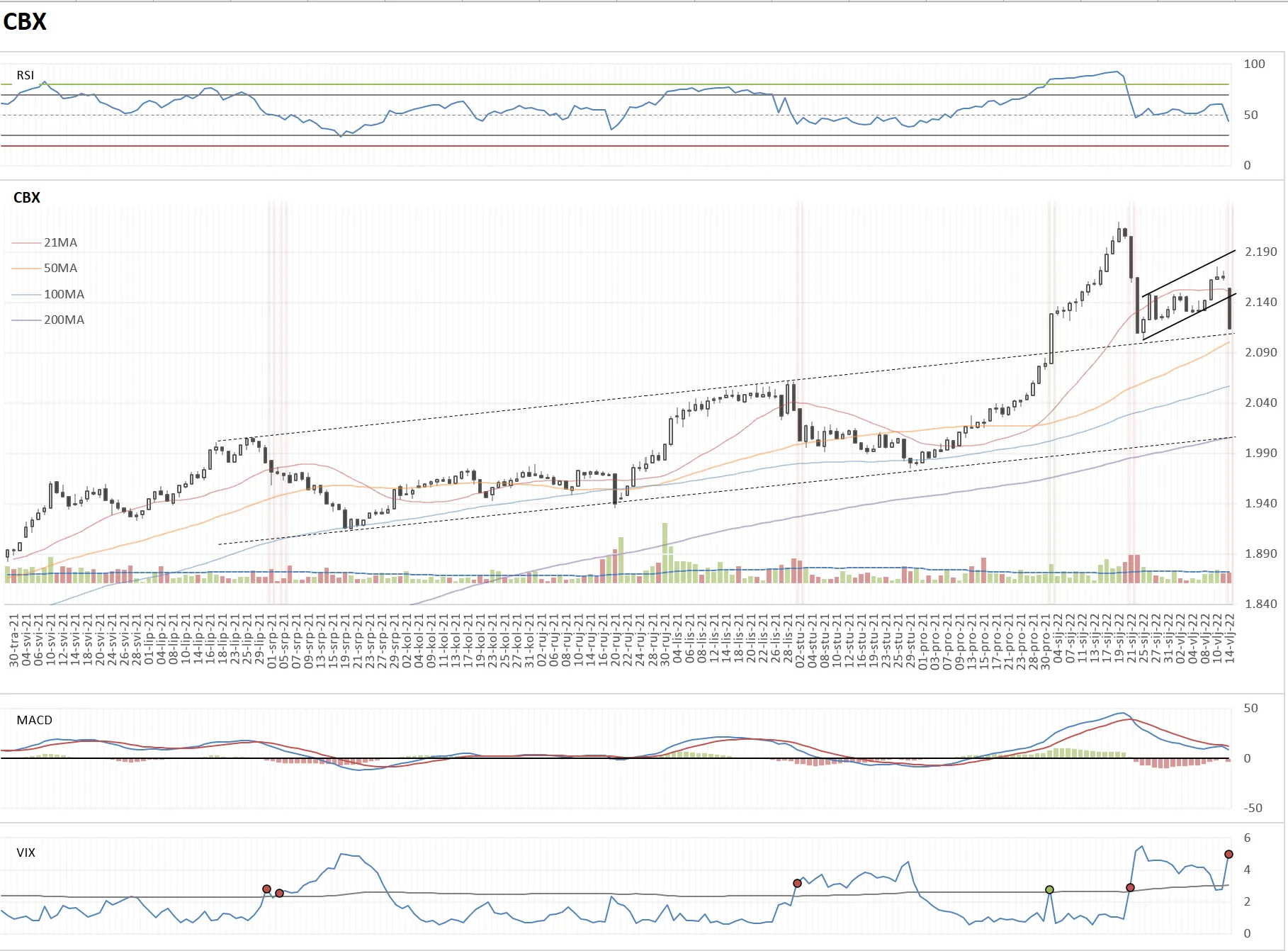
Task: Select the RSI panel label
Action: click(26, 75)
